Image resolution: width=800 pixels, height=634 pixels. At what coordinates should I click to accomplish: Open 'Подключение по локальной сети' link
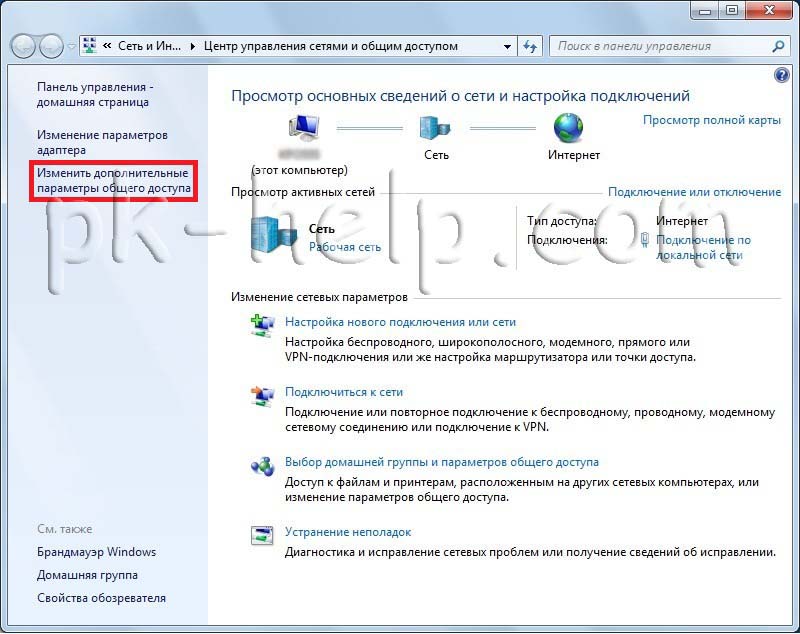(703, 247)
